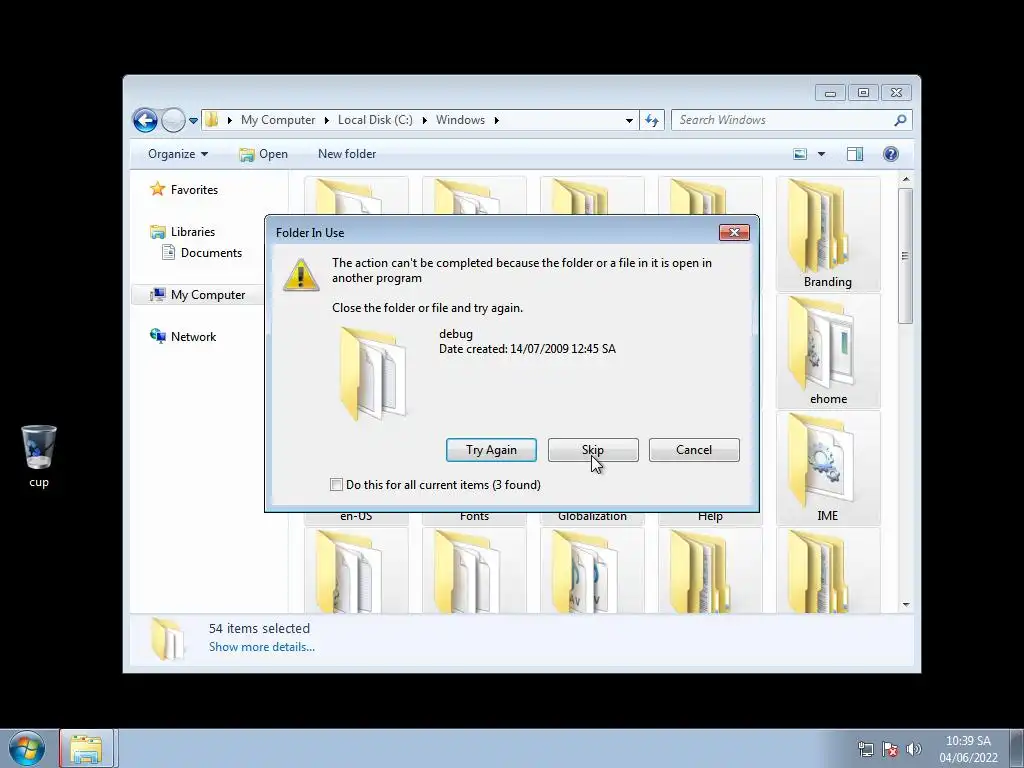The height and width of the screenshot is (768, 1024).
Task: Maximize the Explorer window
Action: click(863, 93)
